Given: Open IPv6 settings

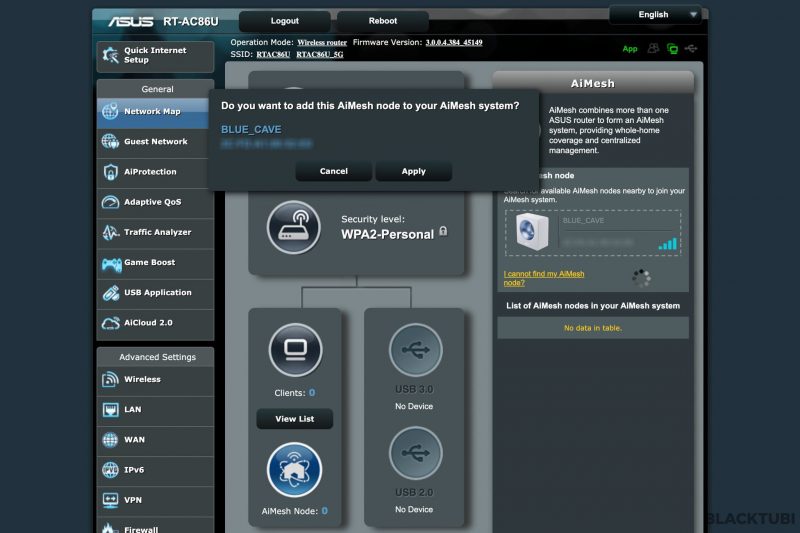Looking at the screenshot, I should 155,469.
